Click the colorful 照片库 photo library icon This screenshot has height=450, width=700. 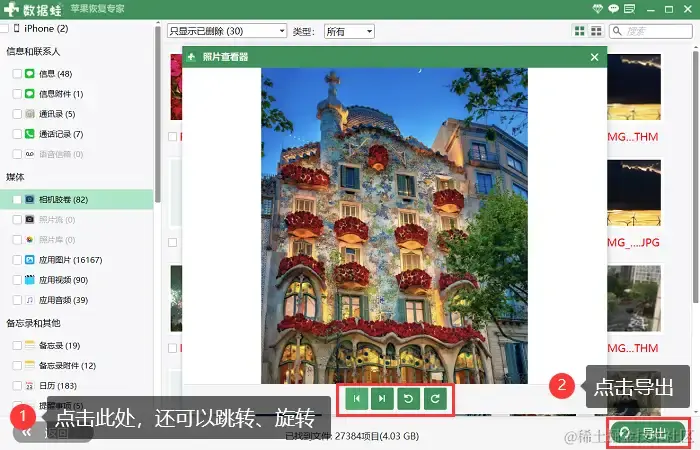[x=29, y=240]
